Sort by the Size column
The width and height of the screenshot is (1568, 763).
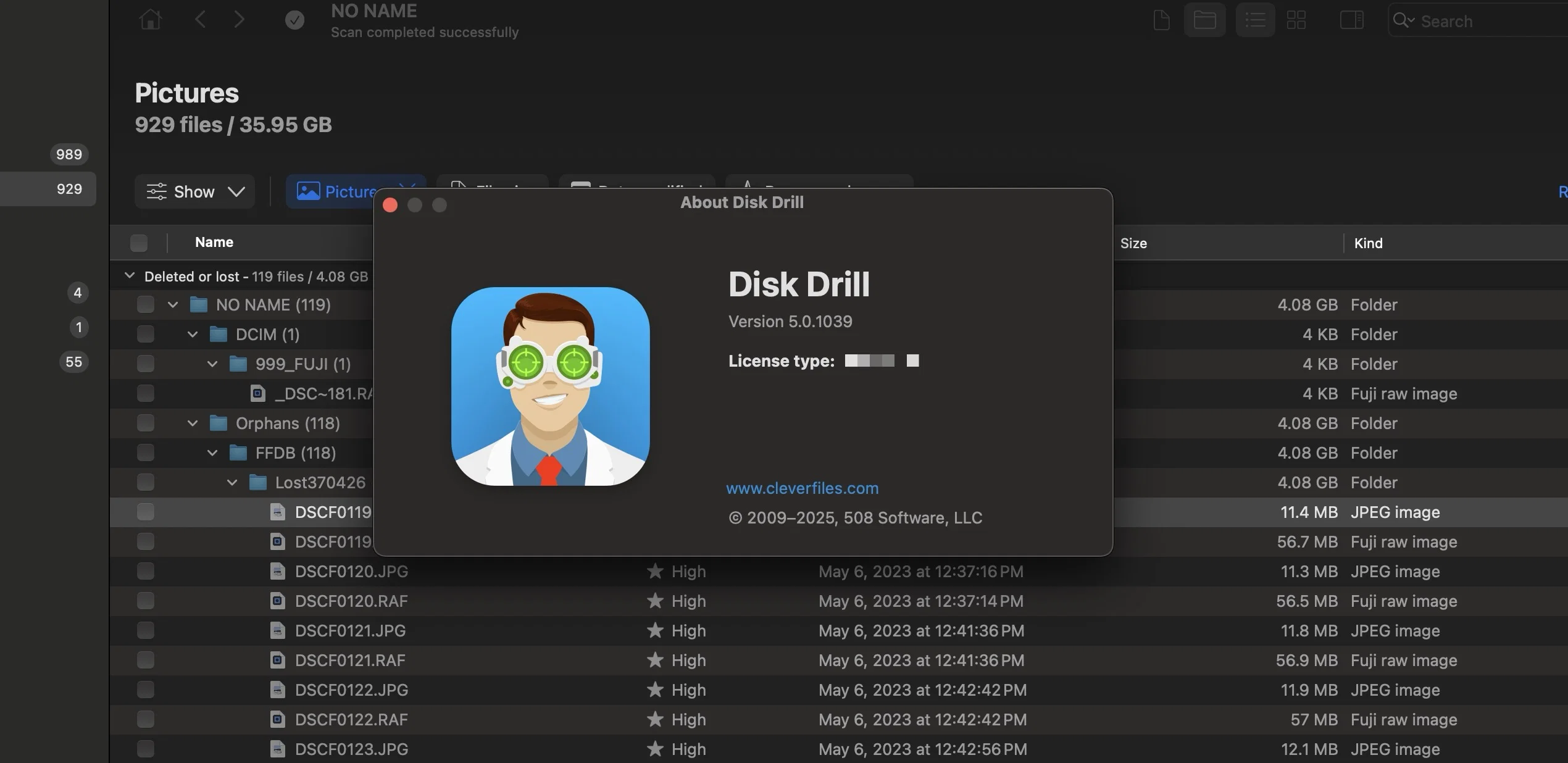[x=1133, y=243]
